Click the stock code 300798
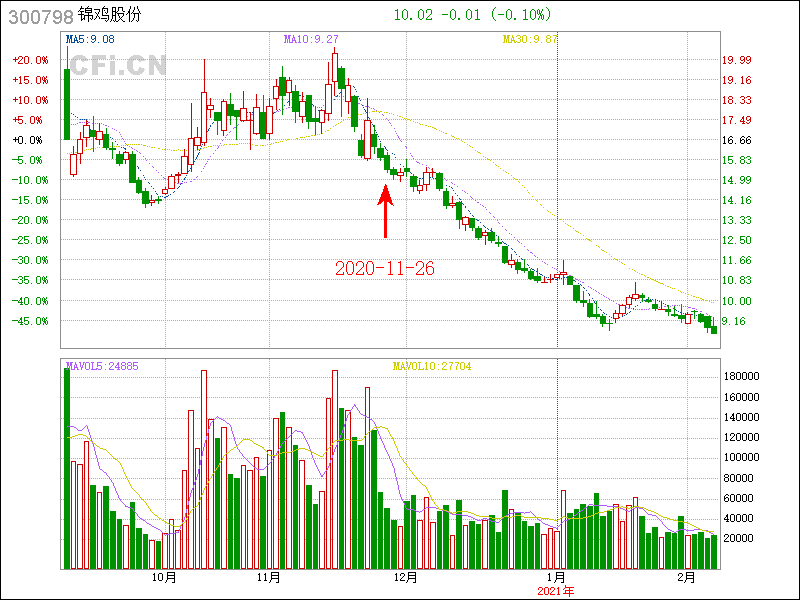The width and height of the screenshot is (800, 600). click(32, 15)
